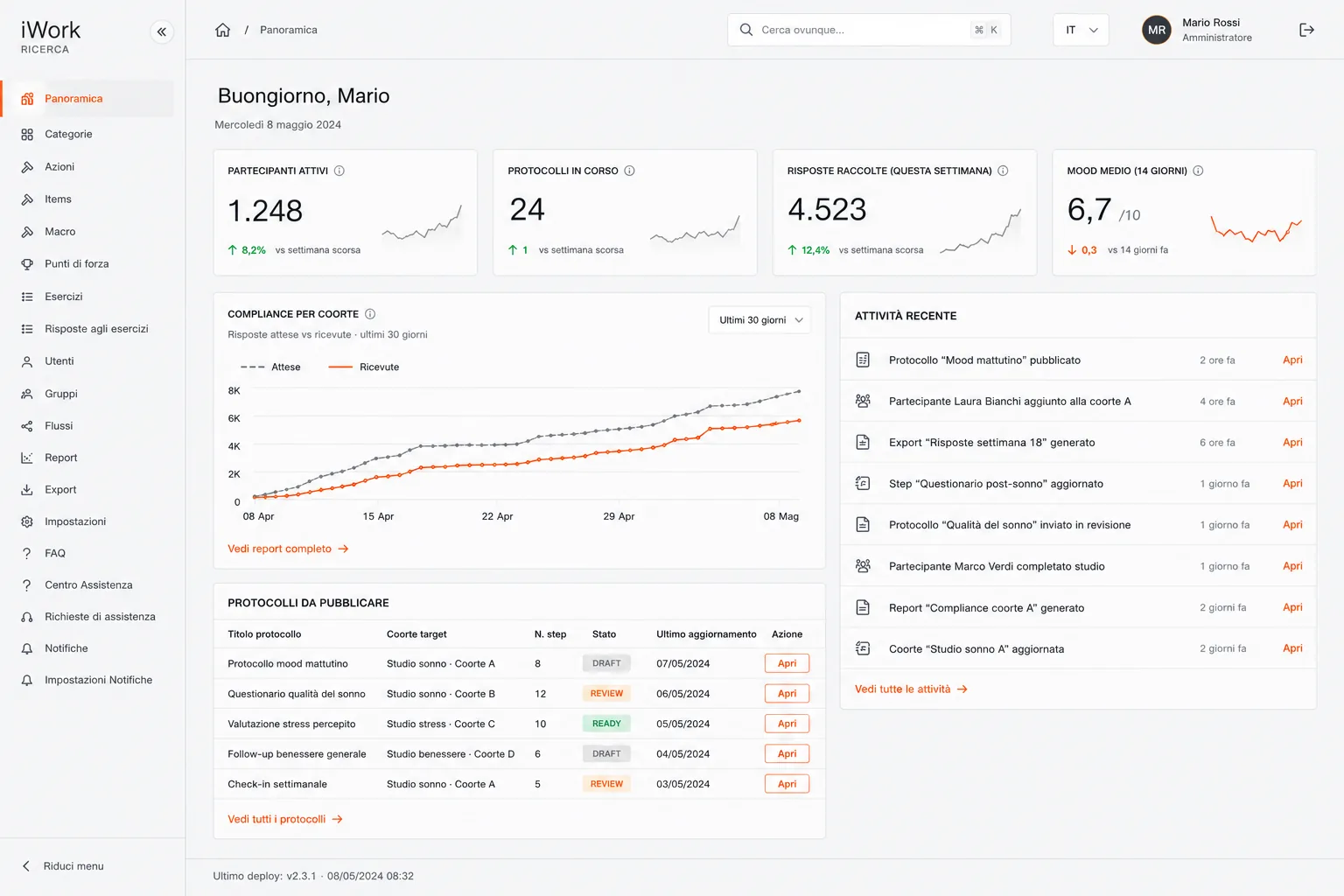Click the Esercizi list icon

[27, 297]
